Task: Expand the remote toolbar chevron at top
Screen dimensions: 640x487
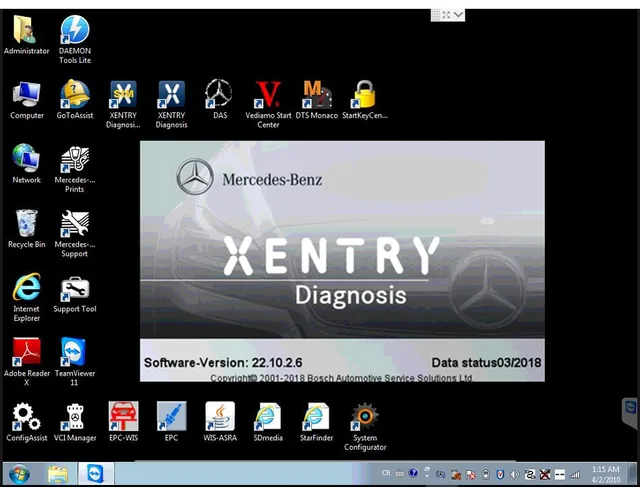Action: pyautogui.click(x=458, y=15)
